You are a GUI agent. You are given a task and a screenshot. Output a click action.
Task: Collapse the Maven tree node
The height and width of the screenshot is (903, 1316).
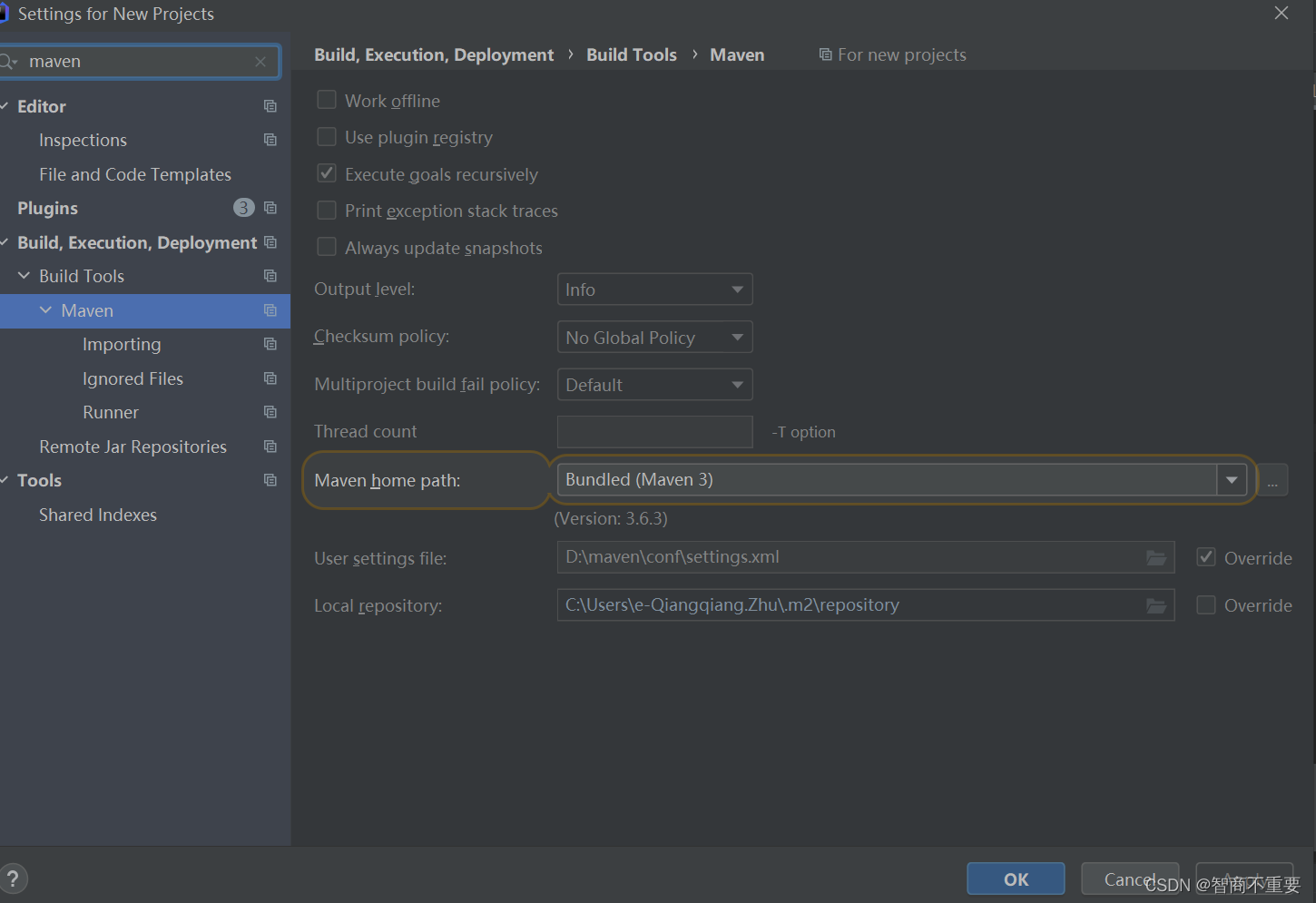point(46,310)
